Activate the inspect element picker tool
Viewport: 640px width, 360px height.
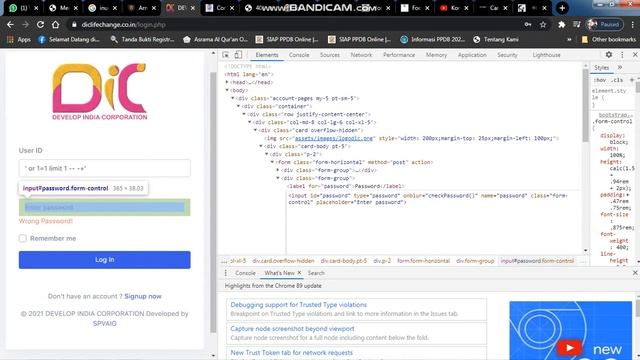click(x=226, y=55)
